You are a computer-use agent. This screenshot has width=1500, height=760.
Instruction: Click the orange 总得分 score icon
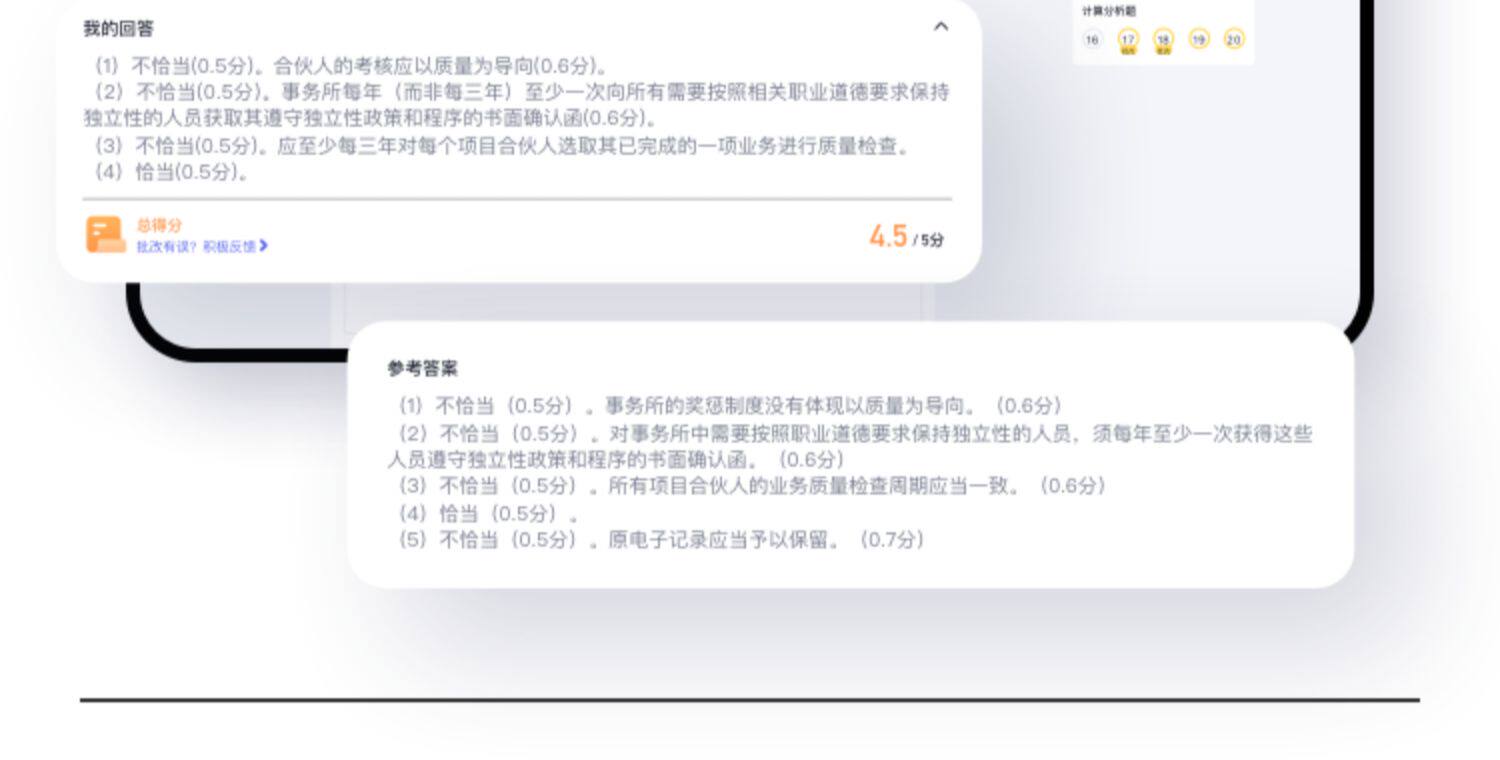pyautogui.click(x=105, y=235)
